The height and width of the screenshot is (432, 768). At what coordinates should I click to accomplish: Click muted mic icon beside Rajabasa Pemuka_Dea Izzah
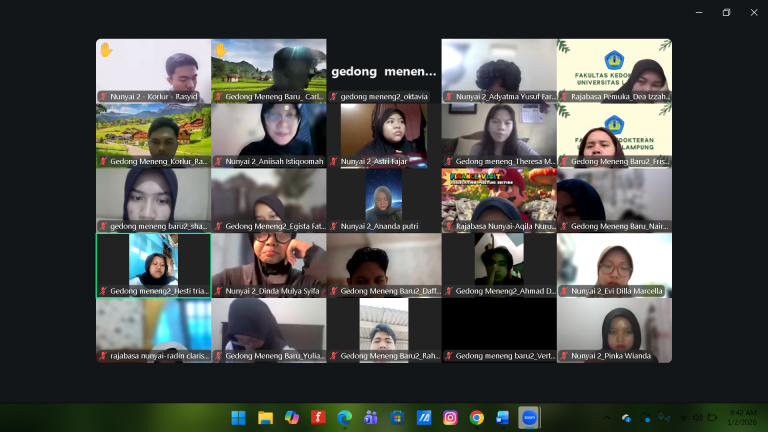coord(564,96)
